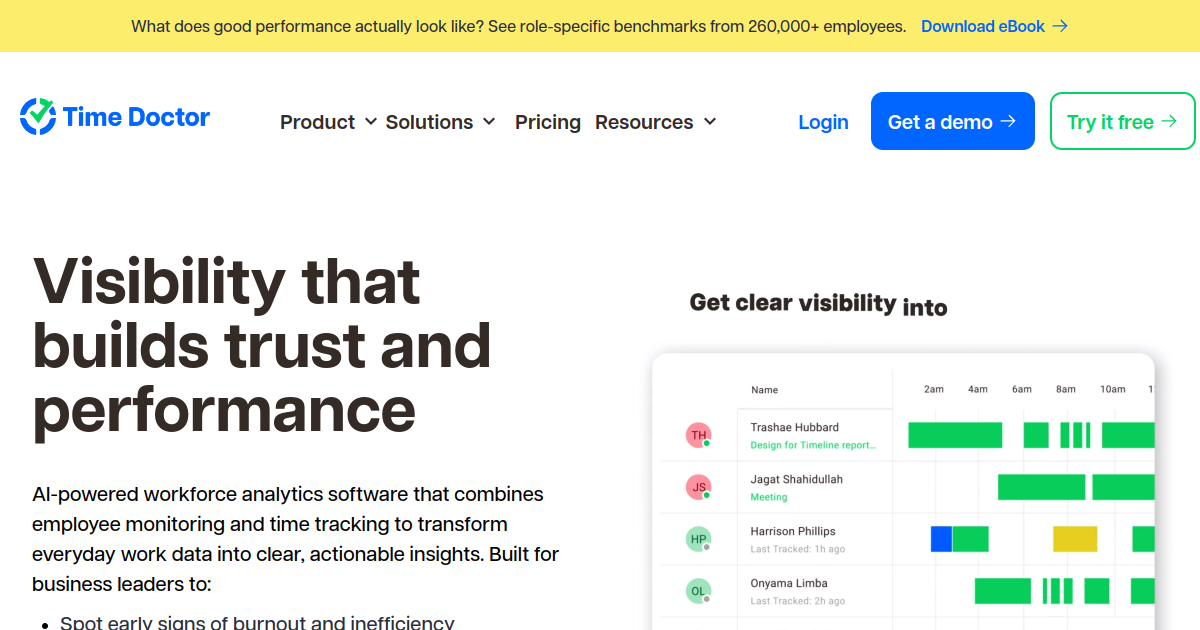The height and width of the screenshot is (630, 1200).
Task: Click 'Last Tracked: 1h ago' text
Action: 798,549
